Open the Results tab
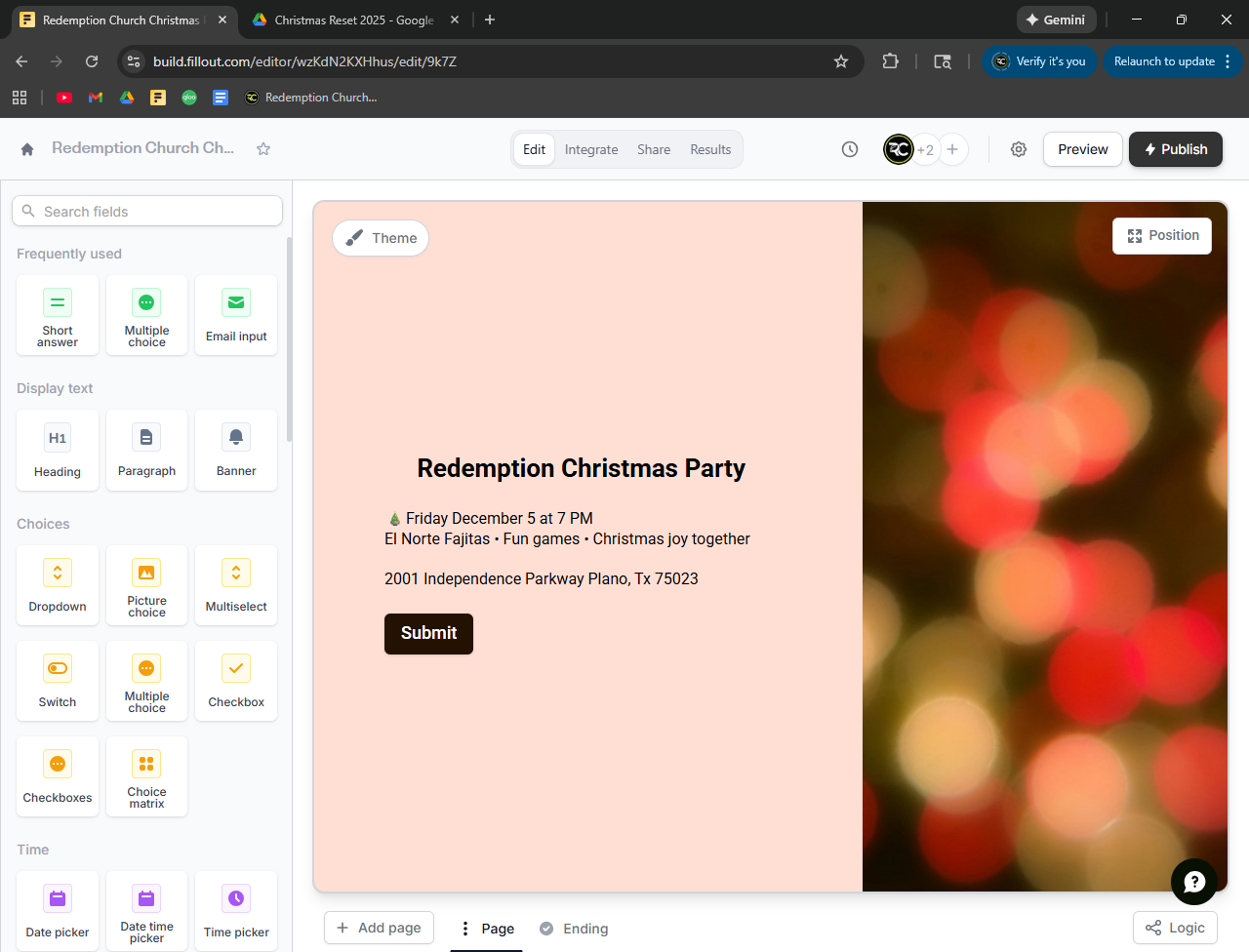This screenshot has width=1249, height=952. (710, 149)
